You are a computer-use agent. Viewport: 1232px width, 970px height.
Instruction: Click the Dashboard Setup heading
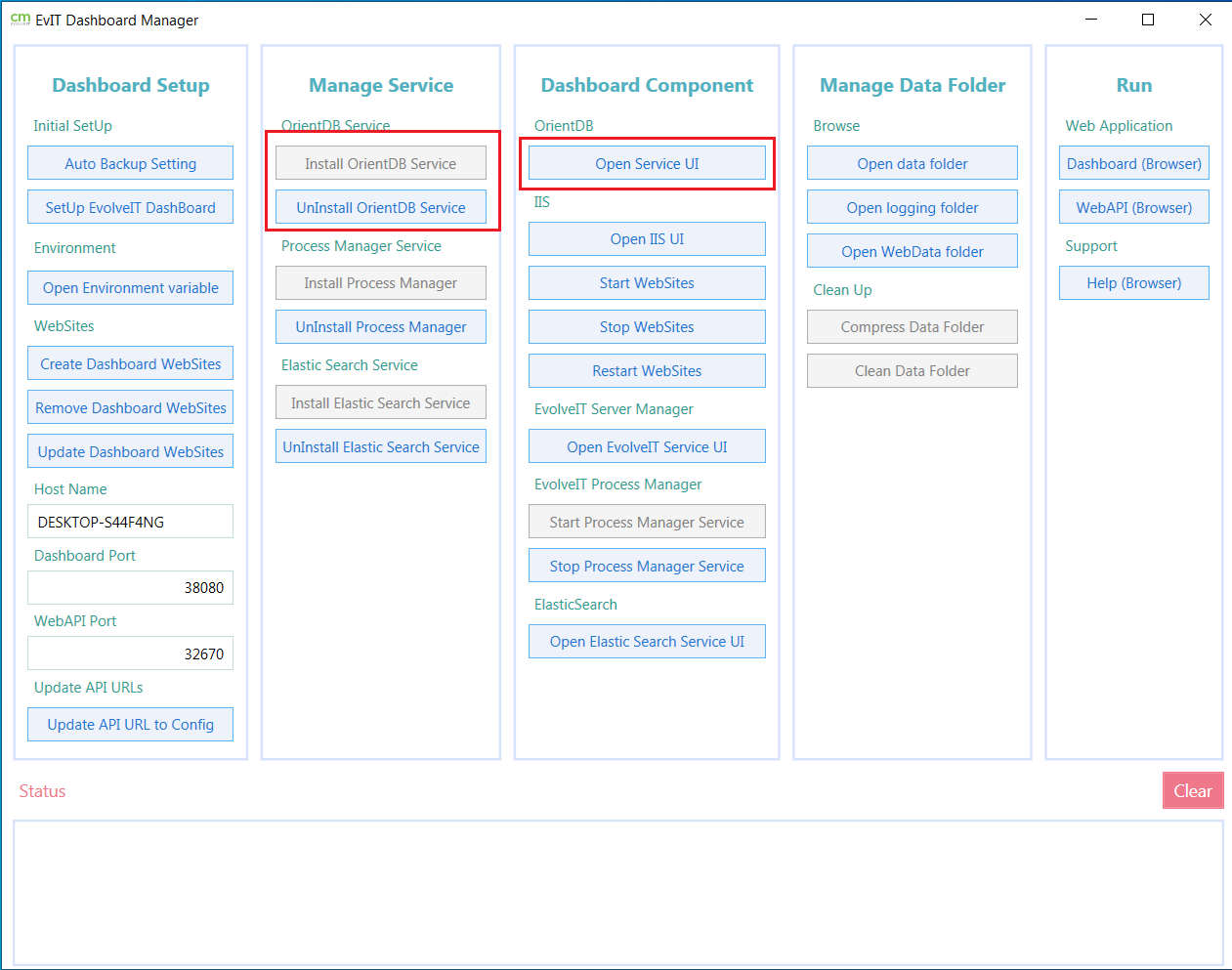tap(131, 85)
